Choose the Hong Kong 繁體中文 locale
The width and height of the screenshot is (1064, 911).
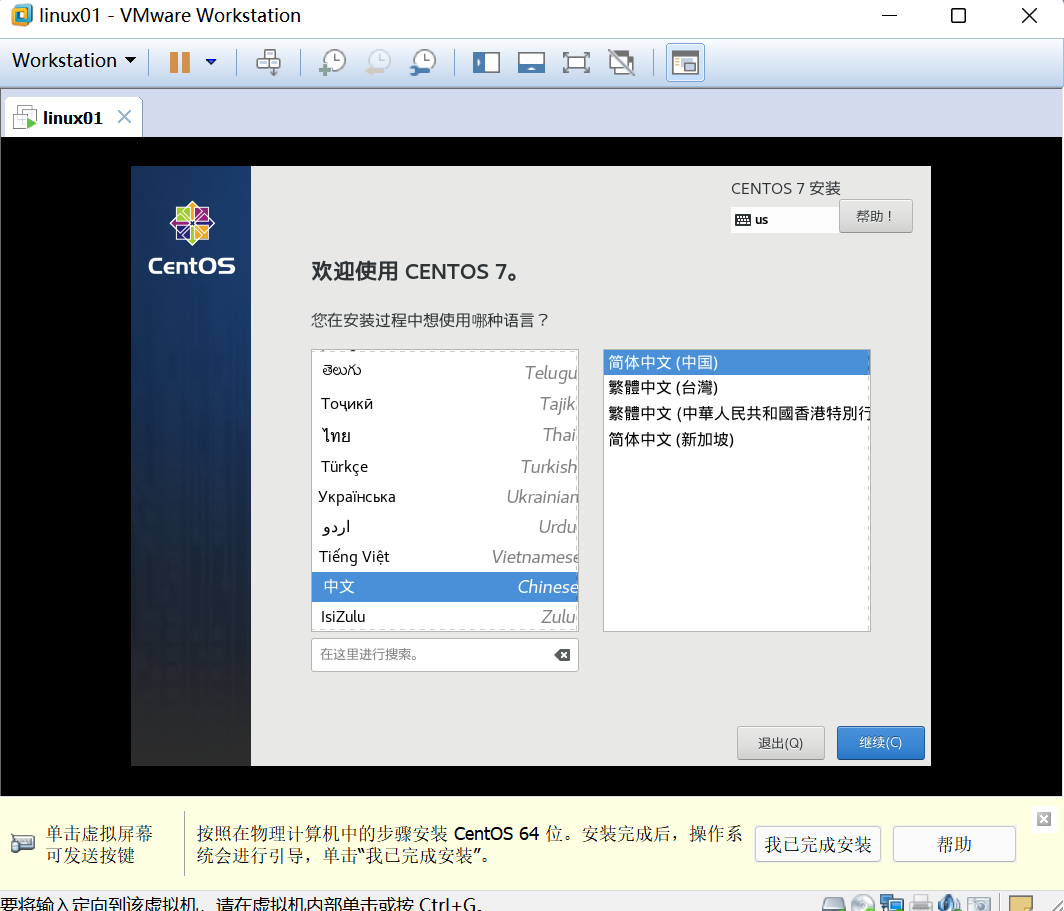coord(736,414)
